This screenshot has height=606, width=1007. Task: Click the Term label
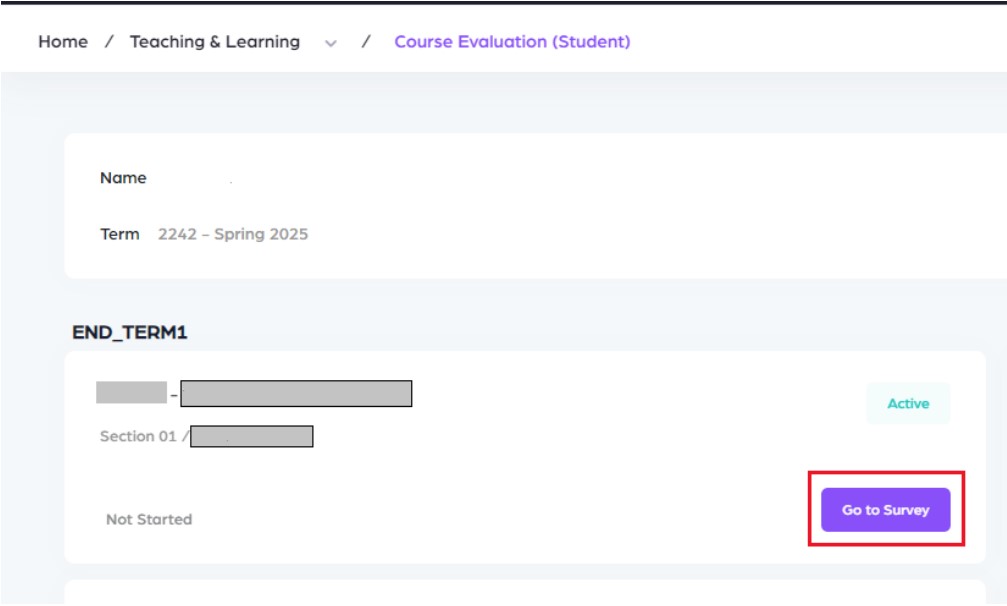click(x=120, y=234)
